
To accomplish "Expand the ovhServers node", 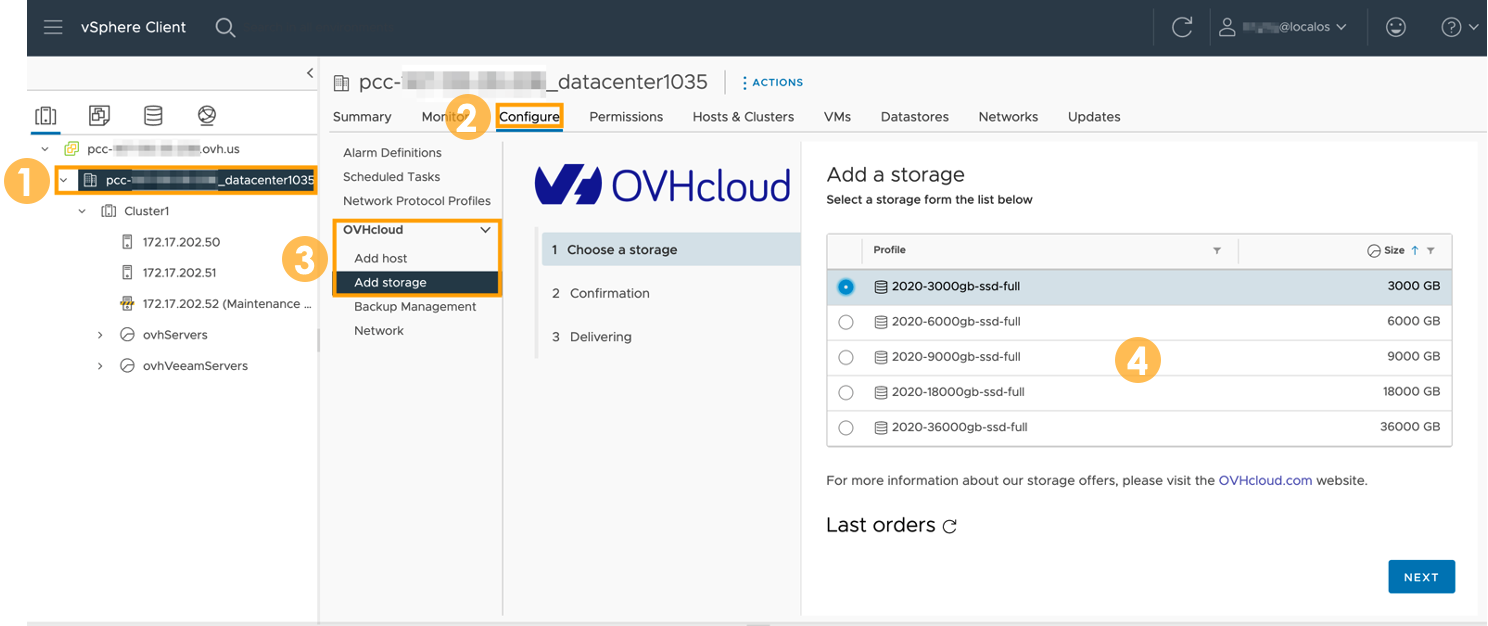I will 100,335.
